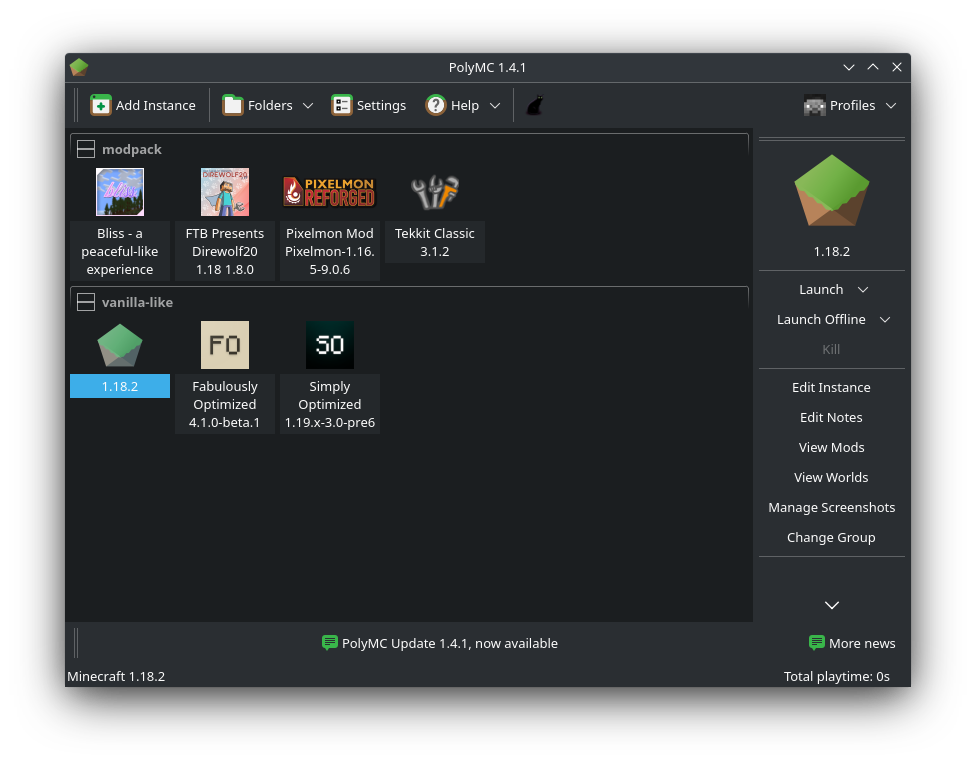The width and height of the screenshot is (976, 764).
Task: Click Launch Offline
Action: pos(821,319)
